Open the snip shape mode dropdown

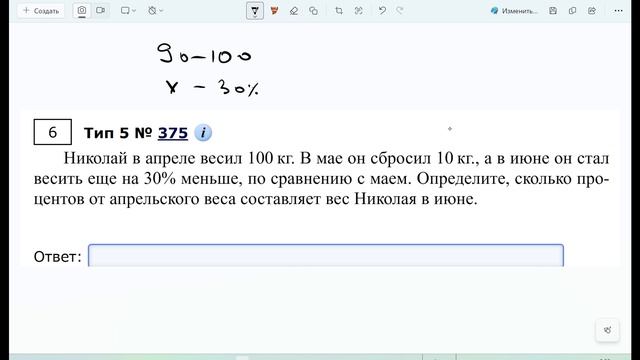pos(128,11)
